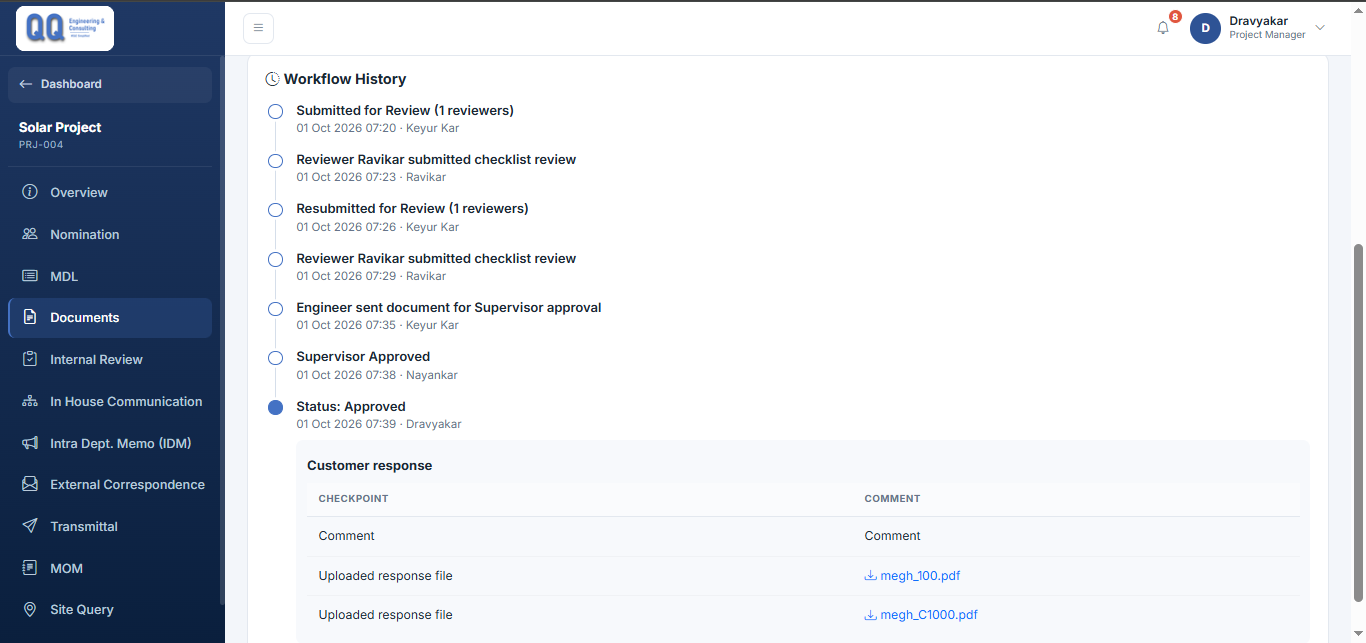1366x643 pixels.
Task: Click the PRJ-004 project code
Action: coord(41,145)
